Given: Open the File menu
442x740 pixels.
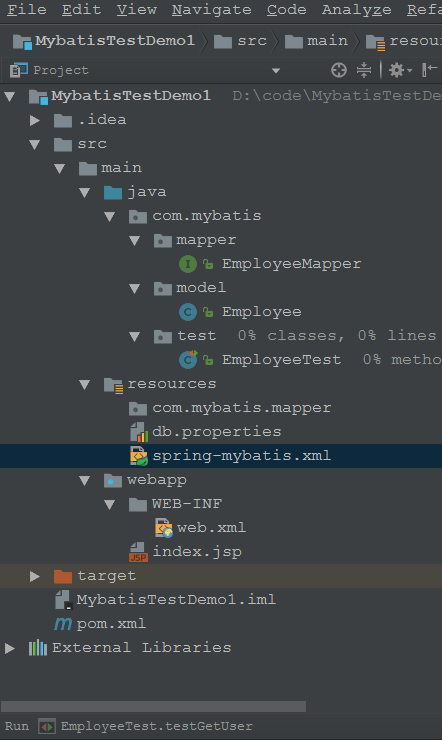Looking at the screenshot, I should pos(27,10).
